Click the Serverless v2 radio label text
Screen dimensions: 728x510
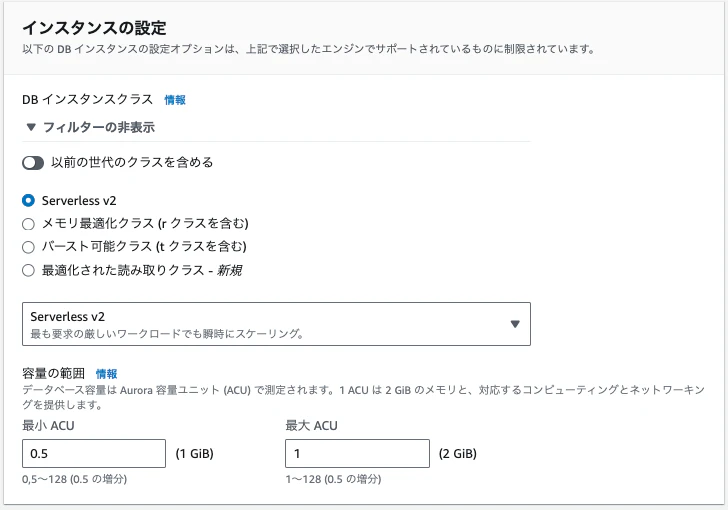click(x=79, y=200)
